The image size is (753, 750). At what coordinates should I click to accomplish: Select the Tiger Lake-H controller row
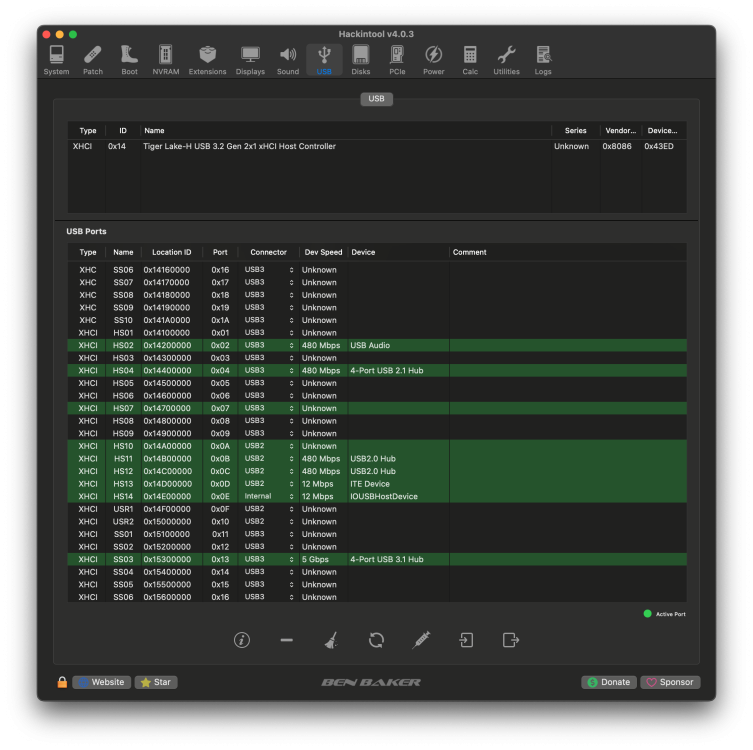[x=377, y=146]
